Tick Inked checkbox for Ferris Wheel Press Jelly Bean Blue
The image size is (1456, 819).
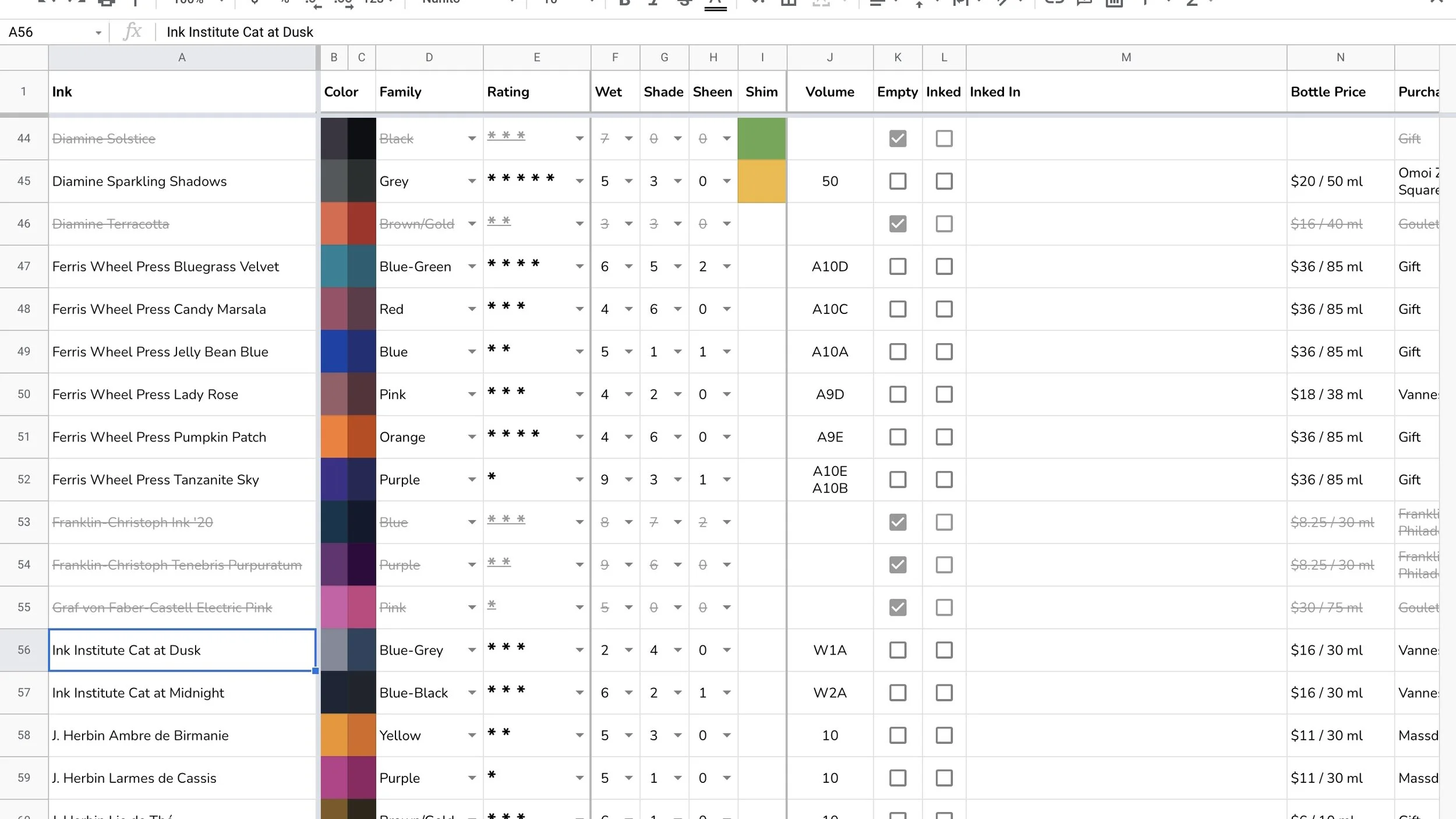(x=943, y=352)
